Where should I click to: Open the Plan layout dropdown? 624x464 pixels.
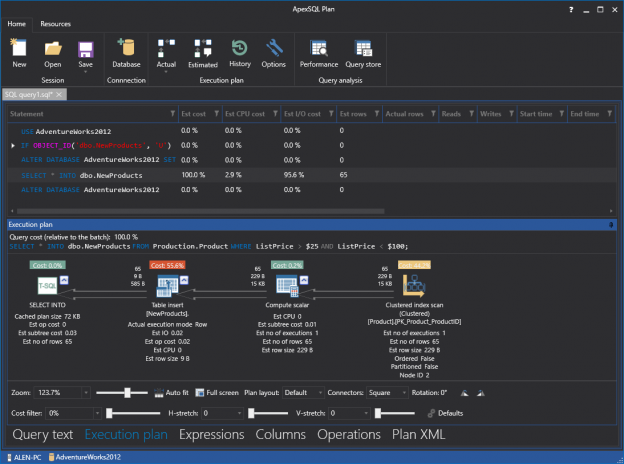tap(320, 393)
